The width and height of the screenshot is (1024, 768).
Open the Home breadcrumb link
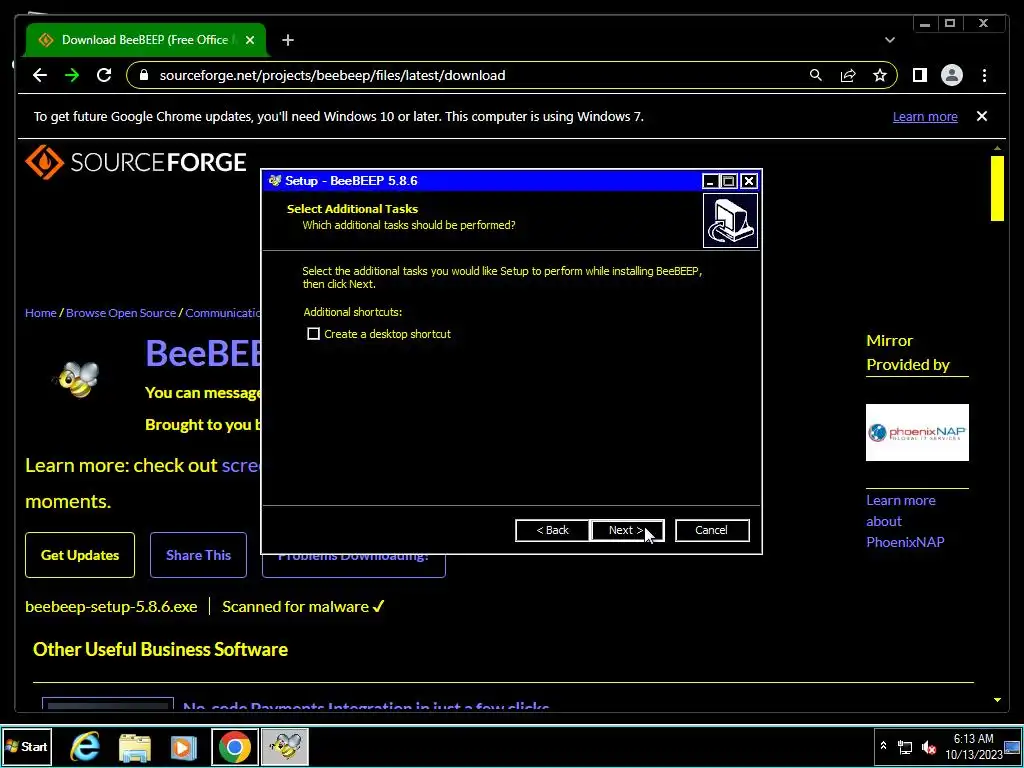click(40, 313)
